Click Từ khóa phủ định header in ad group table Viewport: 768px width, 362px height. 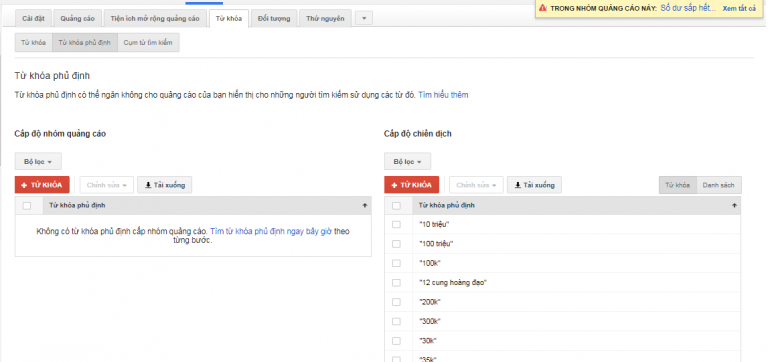(x=77, y=206)
